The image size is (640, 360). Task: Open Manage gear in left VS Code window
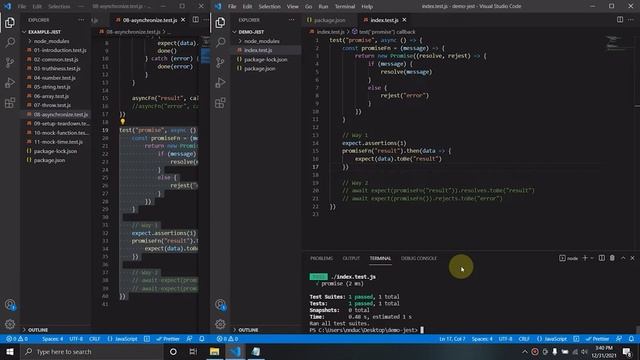(x=10, y=324)
